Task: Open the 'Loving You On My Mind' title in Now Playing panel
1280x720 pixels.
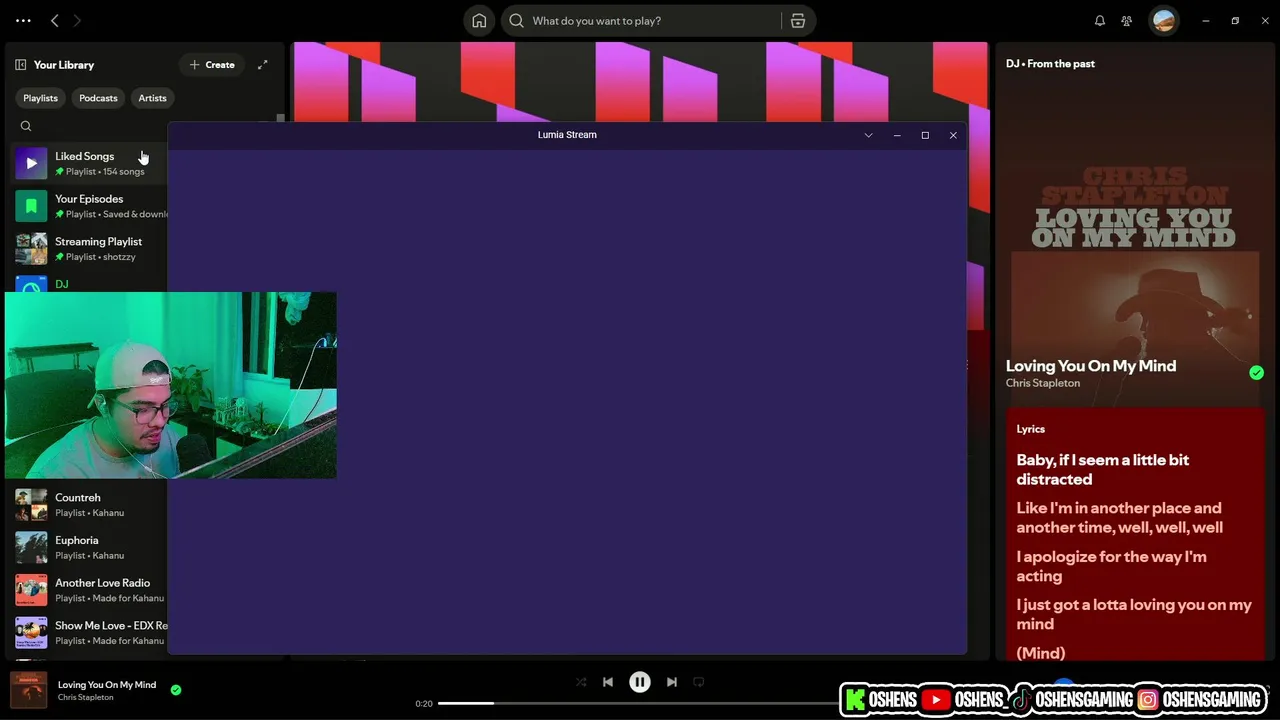Action: coord(1091,366)
